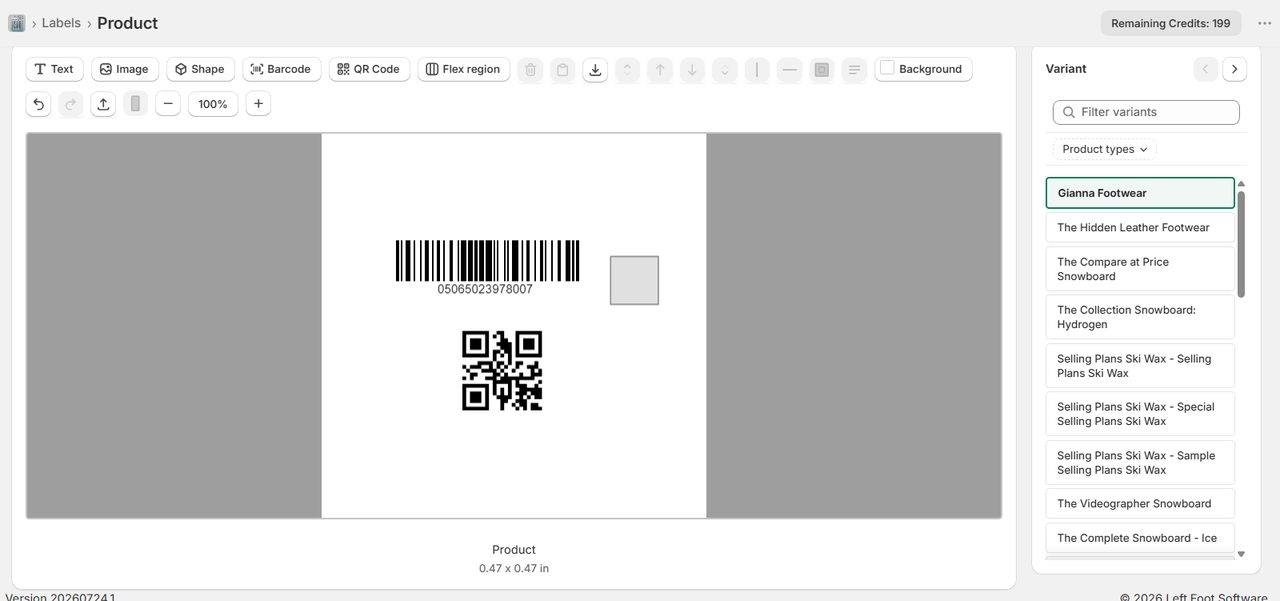
Task: Add a QR Code element
Action: tap(369, 69)
